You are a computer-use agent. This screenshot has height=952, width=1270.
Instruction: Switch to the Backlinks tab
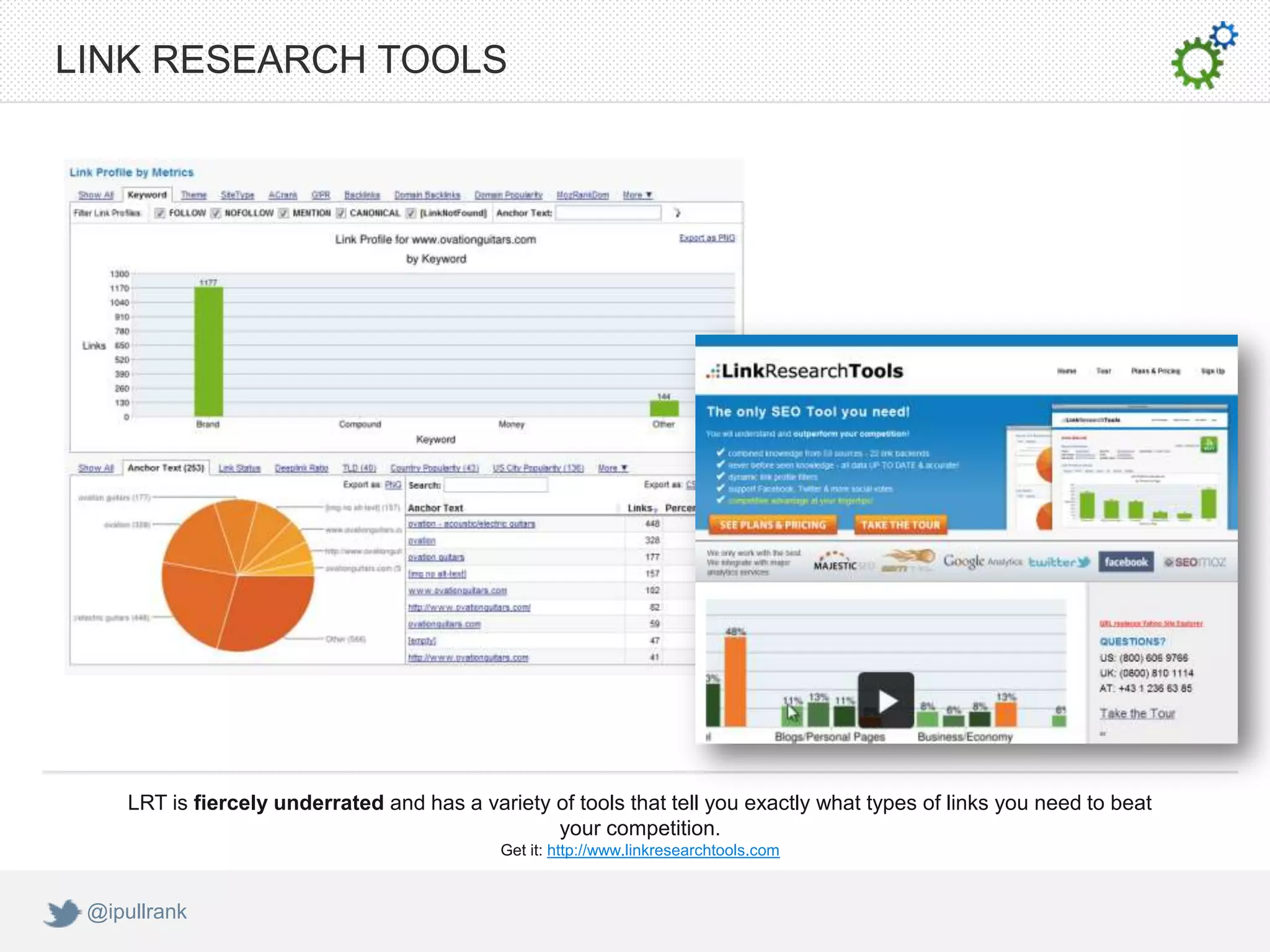coord(362,195)
